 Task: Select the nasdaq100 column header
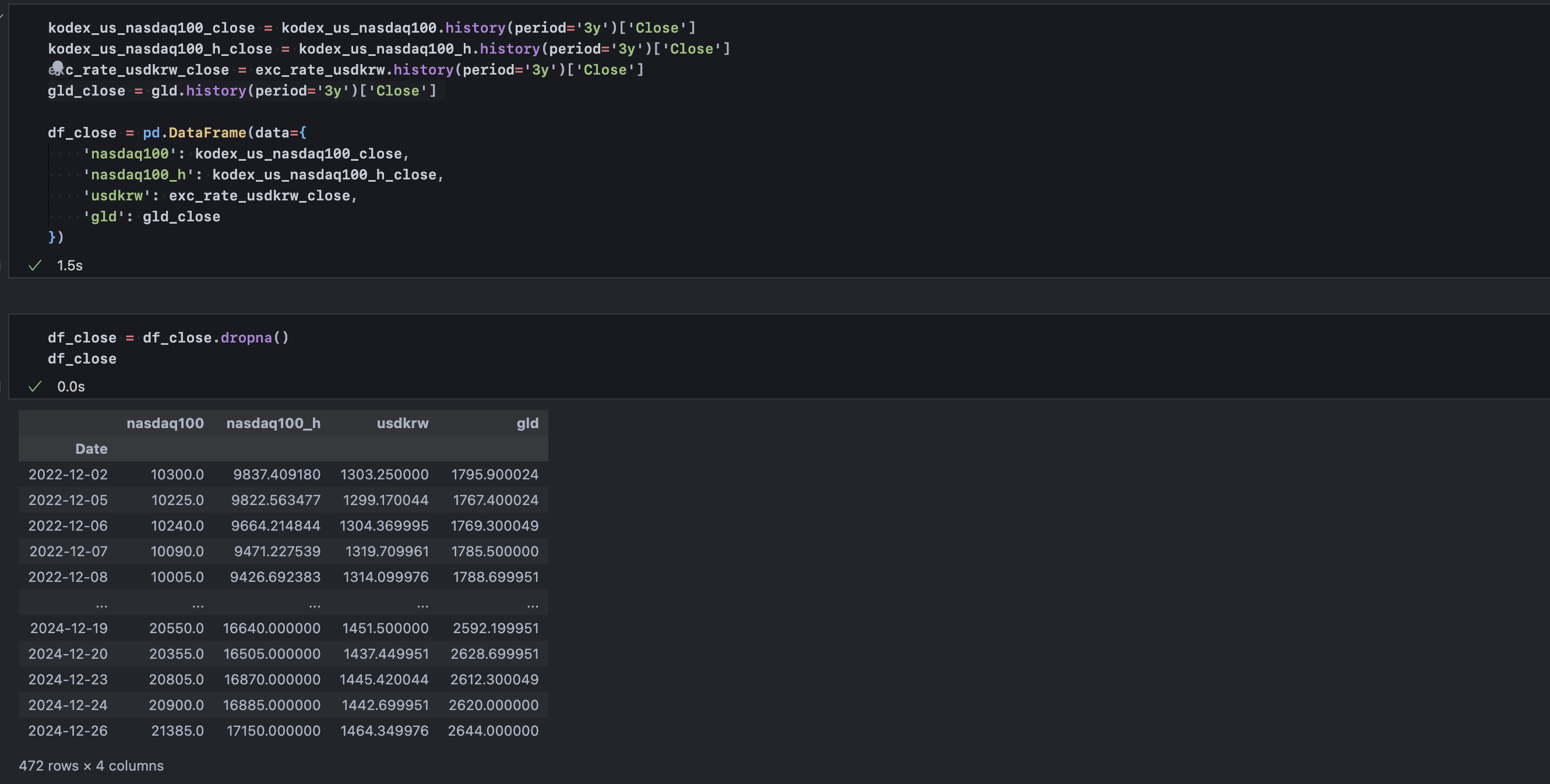coord(165,423)
